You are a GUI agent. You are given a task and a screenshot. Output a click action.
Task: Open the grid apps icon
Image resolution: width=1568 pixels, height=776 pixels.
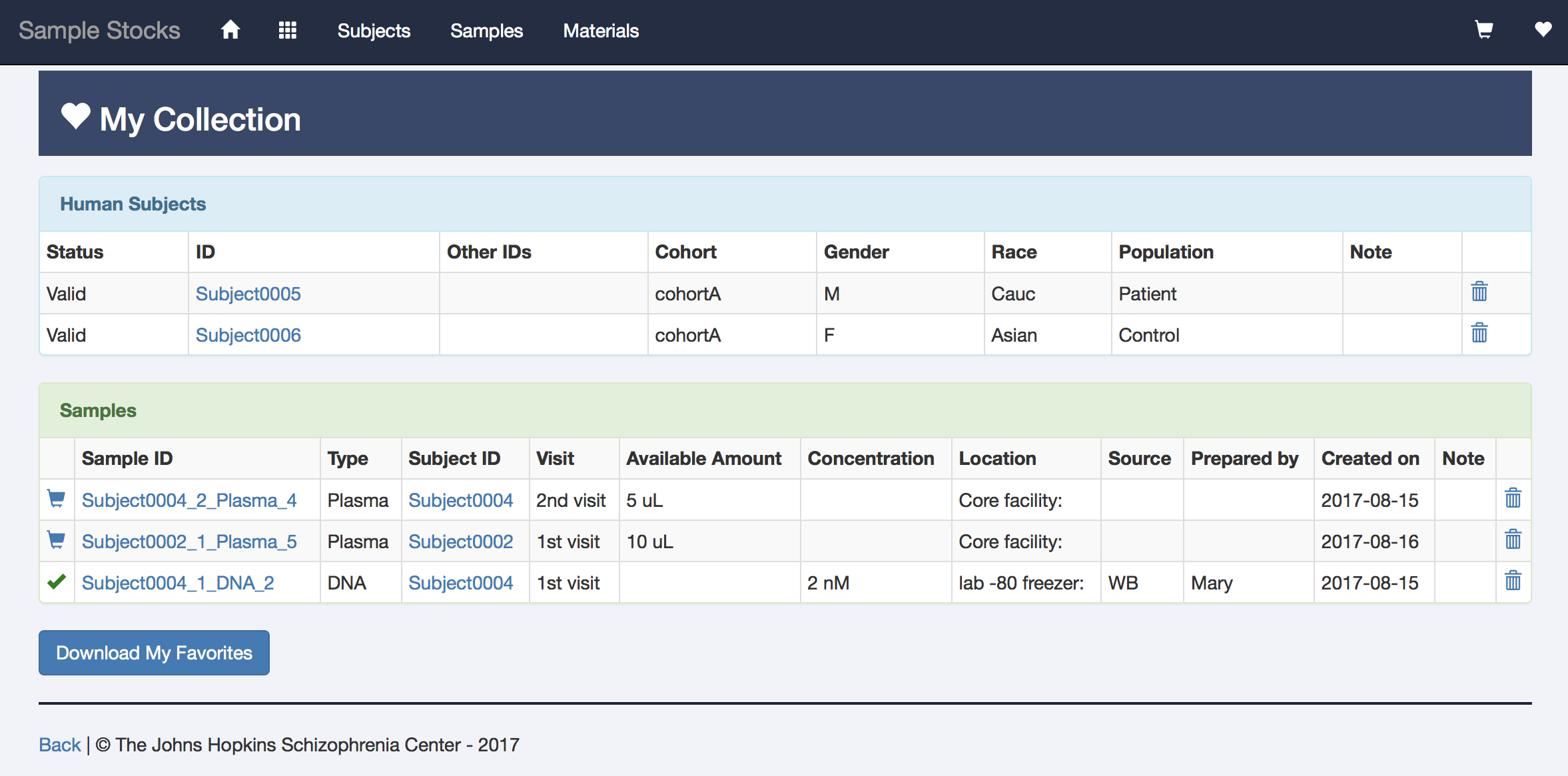coord(288,30)
